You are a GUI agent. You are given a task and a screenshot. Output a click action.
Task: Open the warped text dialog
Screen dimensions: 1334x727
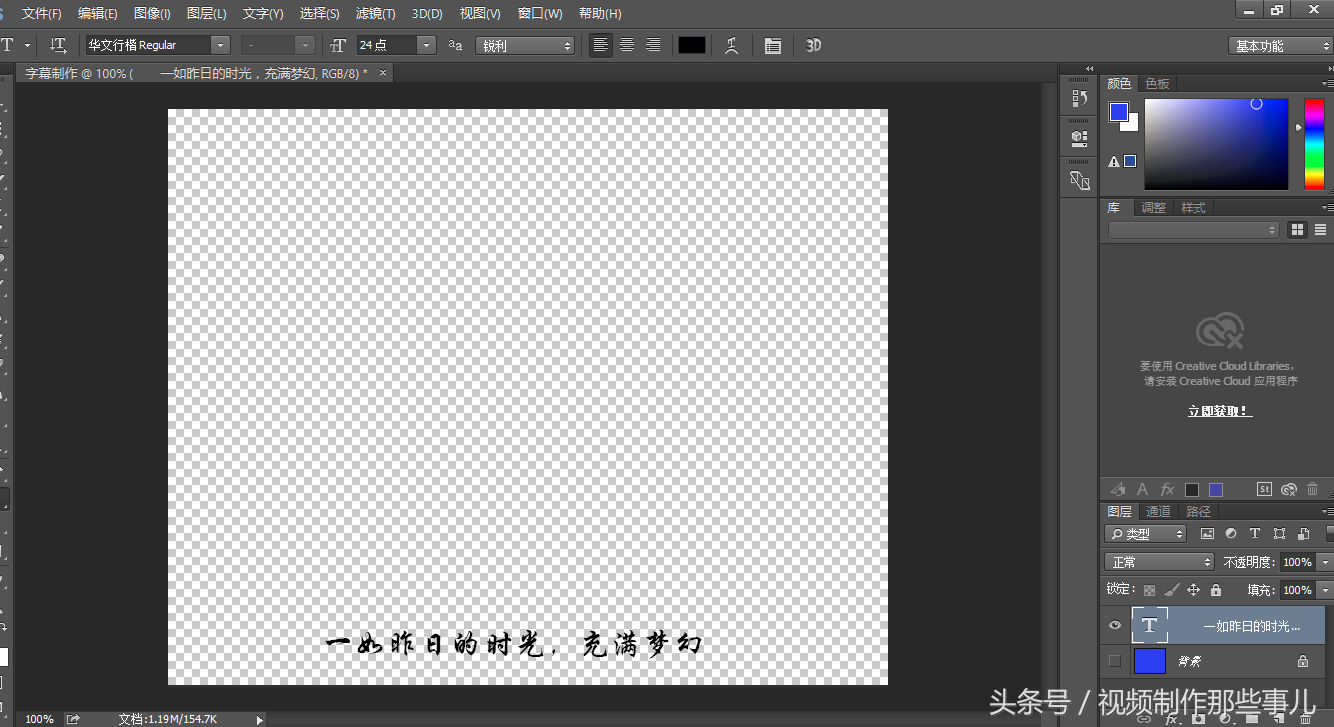(732, 45)
